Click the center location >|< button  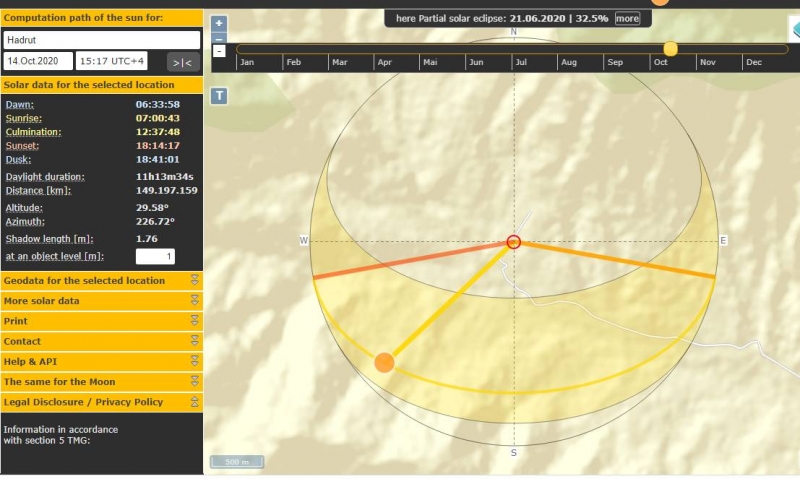182,62
